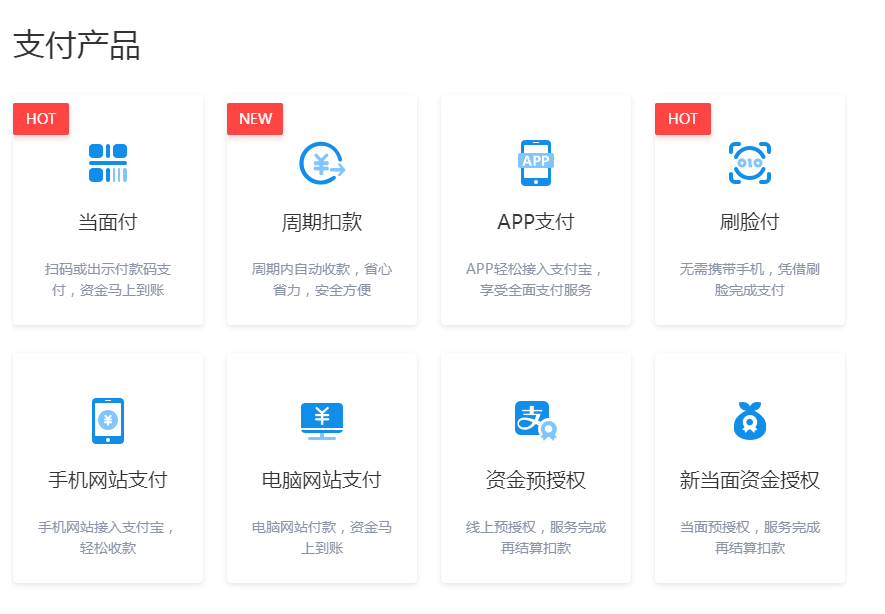
Task: Click the HOT badge on 当面付 card
Action: click(41, 119)
